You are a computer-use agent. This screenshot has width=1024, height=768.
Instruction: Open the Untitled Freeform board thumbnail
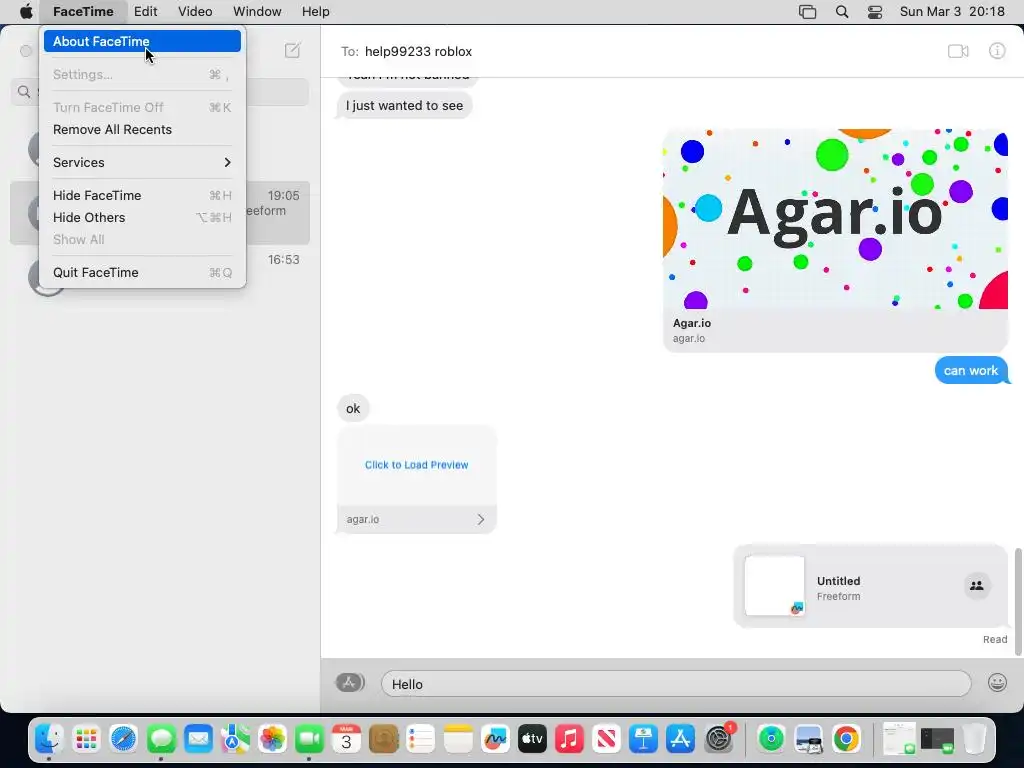775,585
